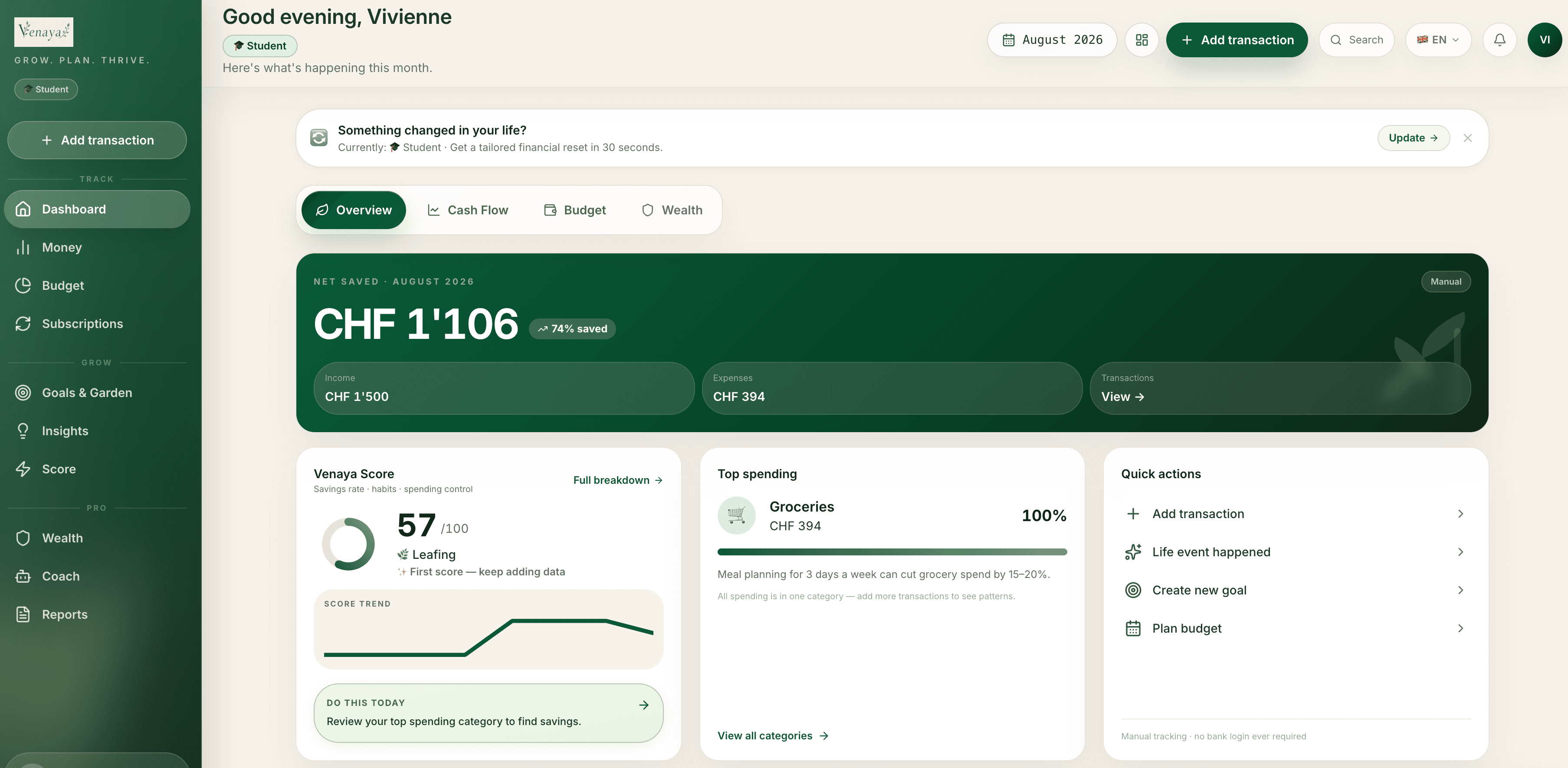Viewport: 1568px width, 768px height.
Task: Click the Student badge under the greeting
Action: tap(260, 46)
